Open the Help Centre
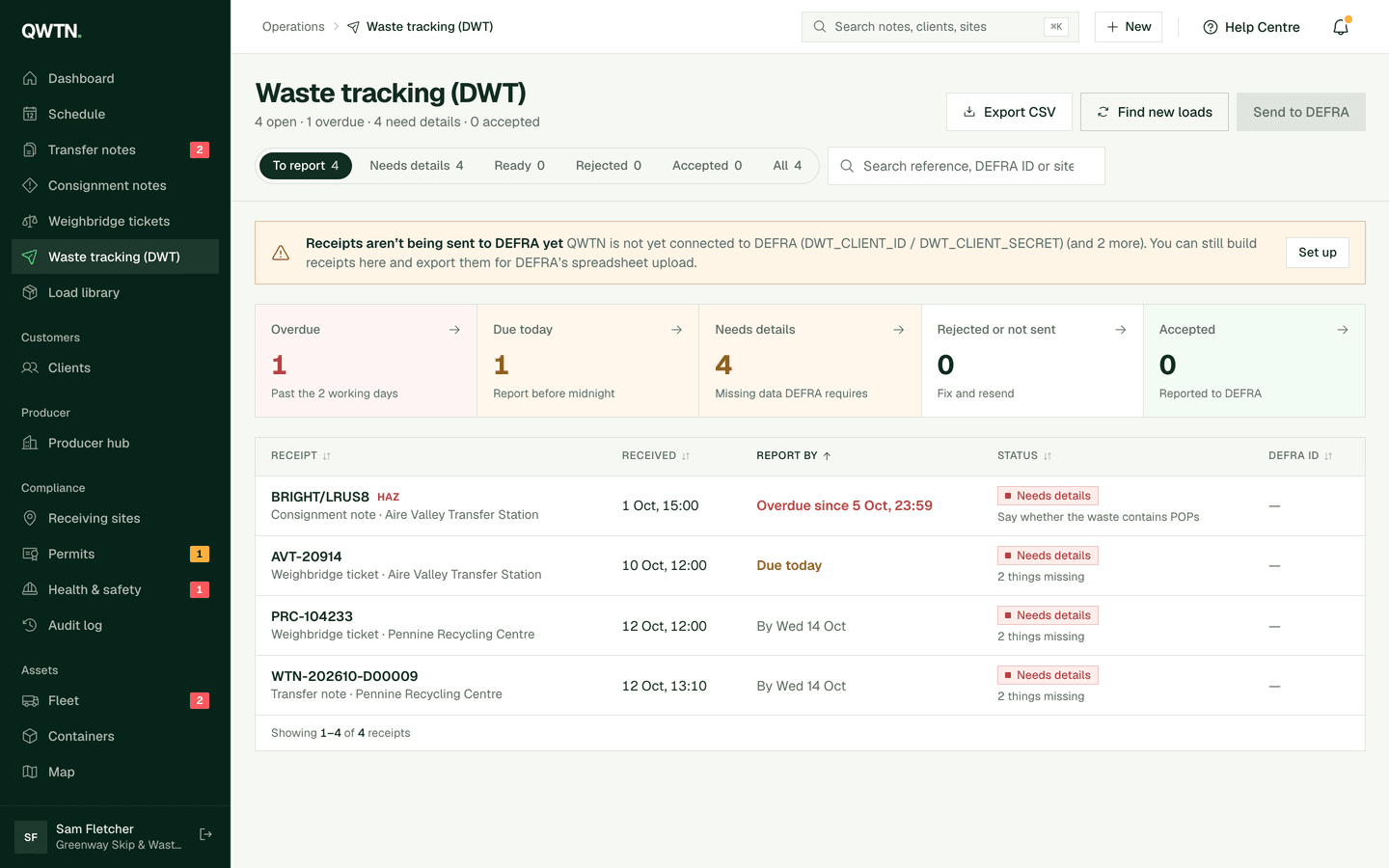The width and height of the screenshot is (1389, 868). [x=1252, y=27]
